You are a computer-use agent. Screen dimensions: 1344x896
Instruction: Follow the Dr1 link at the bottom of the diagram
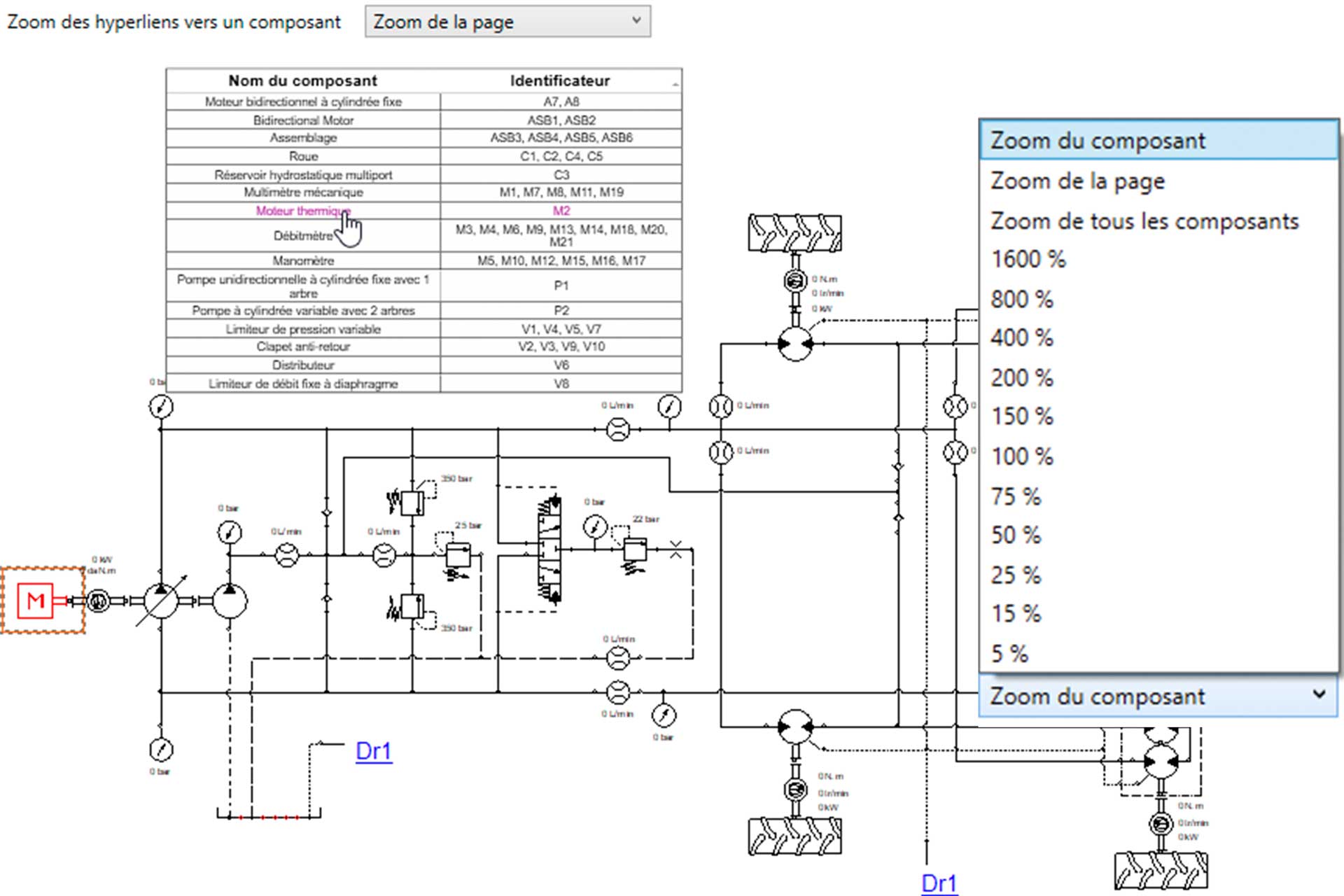click(x=939, y=883)
